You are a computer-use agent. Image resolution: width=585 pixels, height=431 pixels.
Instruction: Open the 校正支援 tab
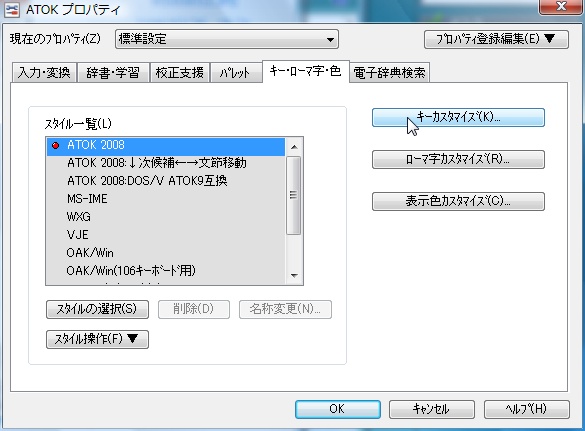180,72
